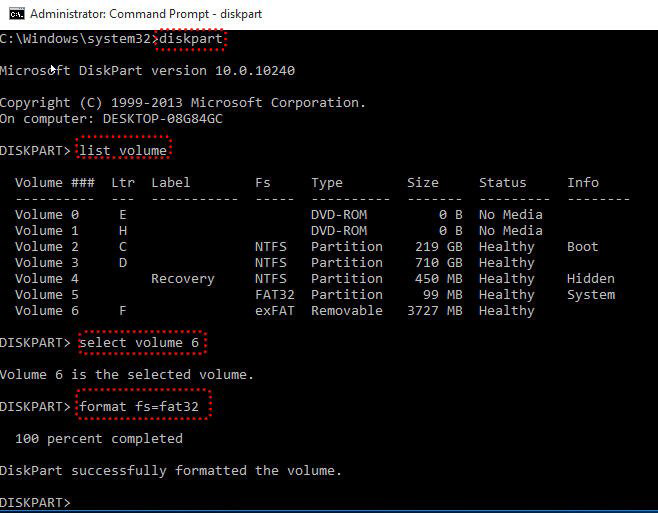Click the 'Boot' info for Volume 2

(582, 247)
